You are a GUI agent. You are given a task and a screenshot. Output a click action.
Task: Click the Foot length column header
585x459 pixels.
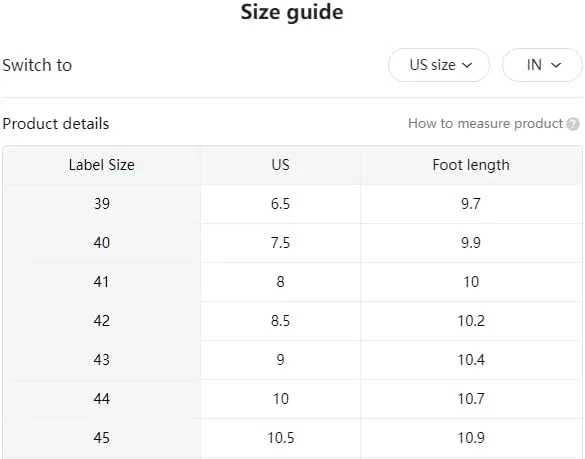[471, 165]
